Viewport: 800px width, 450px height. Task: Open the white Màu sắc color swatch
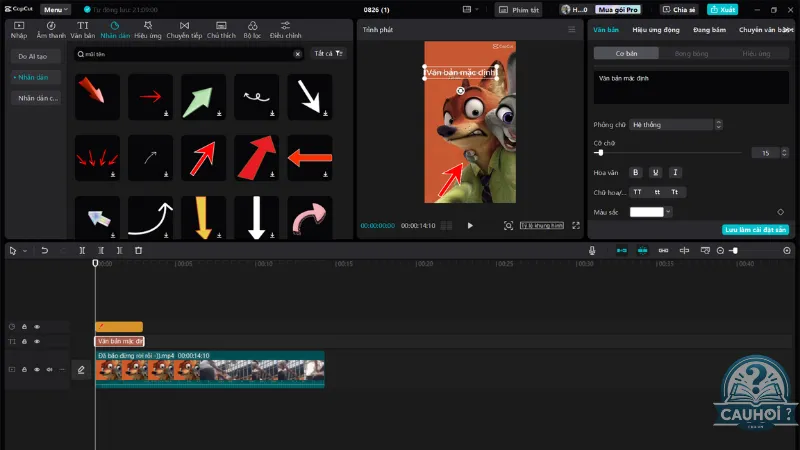(x=646, y=212)
